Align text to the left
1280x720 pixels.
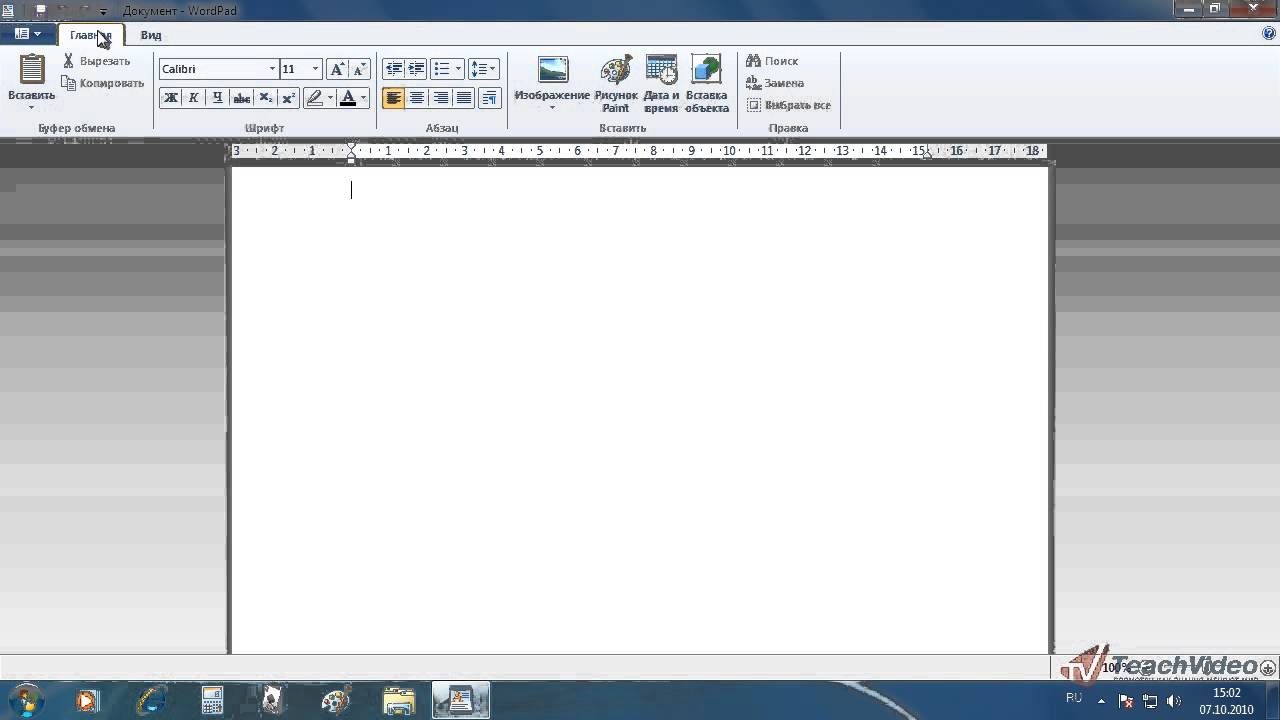click(394, 97)
